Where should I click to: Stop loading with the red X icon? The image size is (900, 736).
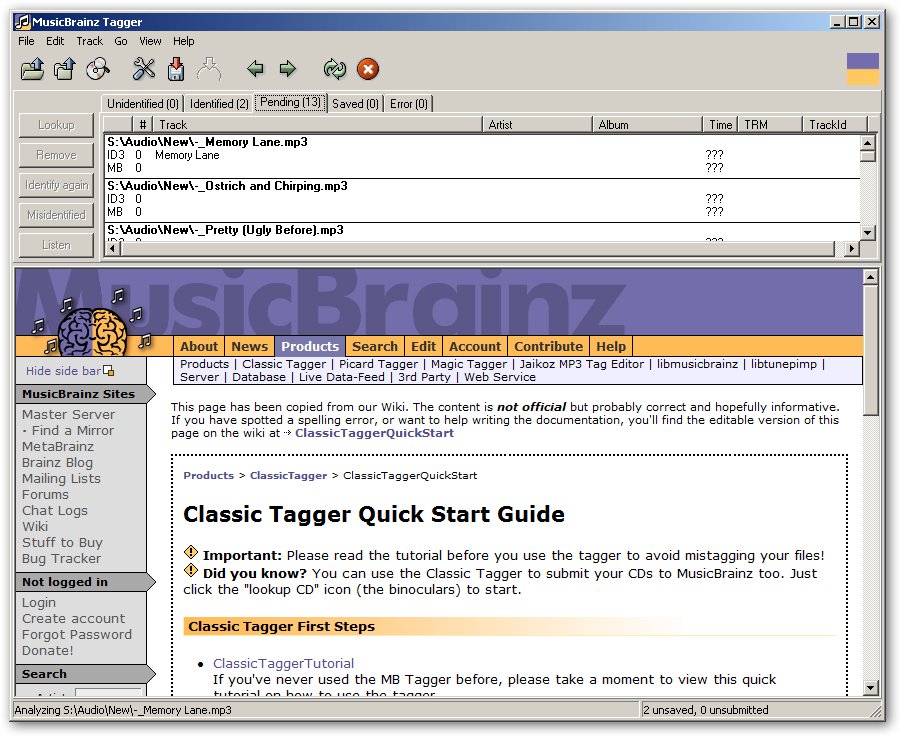[x=368, y=69]
